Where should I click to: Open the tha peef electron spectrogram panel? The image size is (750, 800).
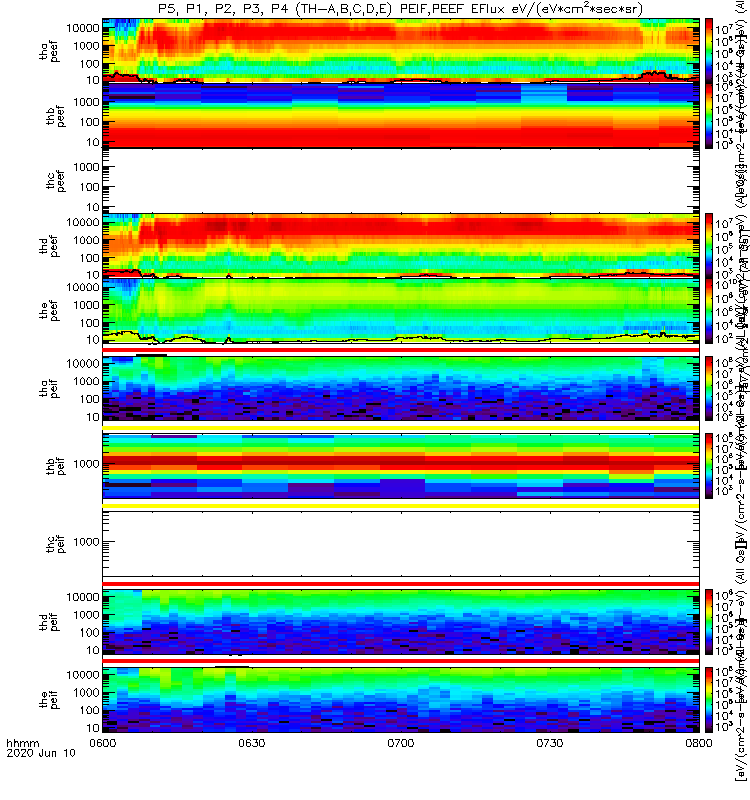401,51
